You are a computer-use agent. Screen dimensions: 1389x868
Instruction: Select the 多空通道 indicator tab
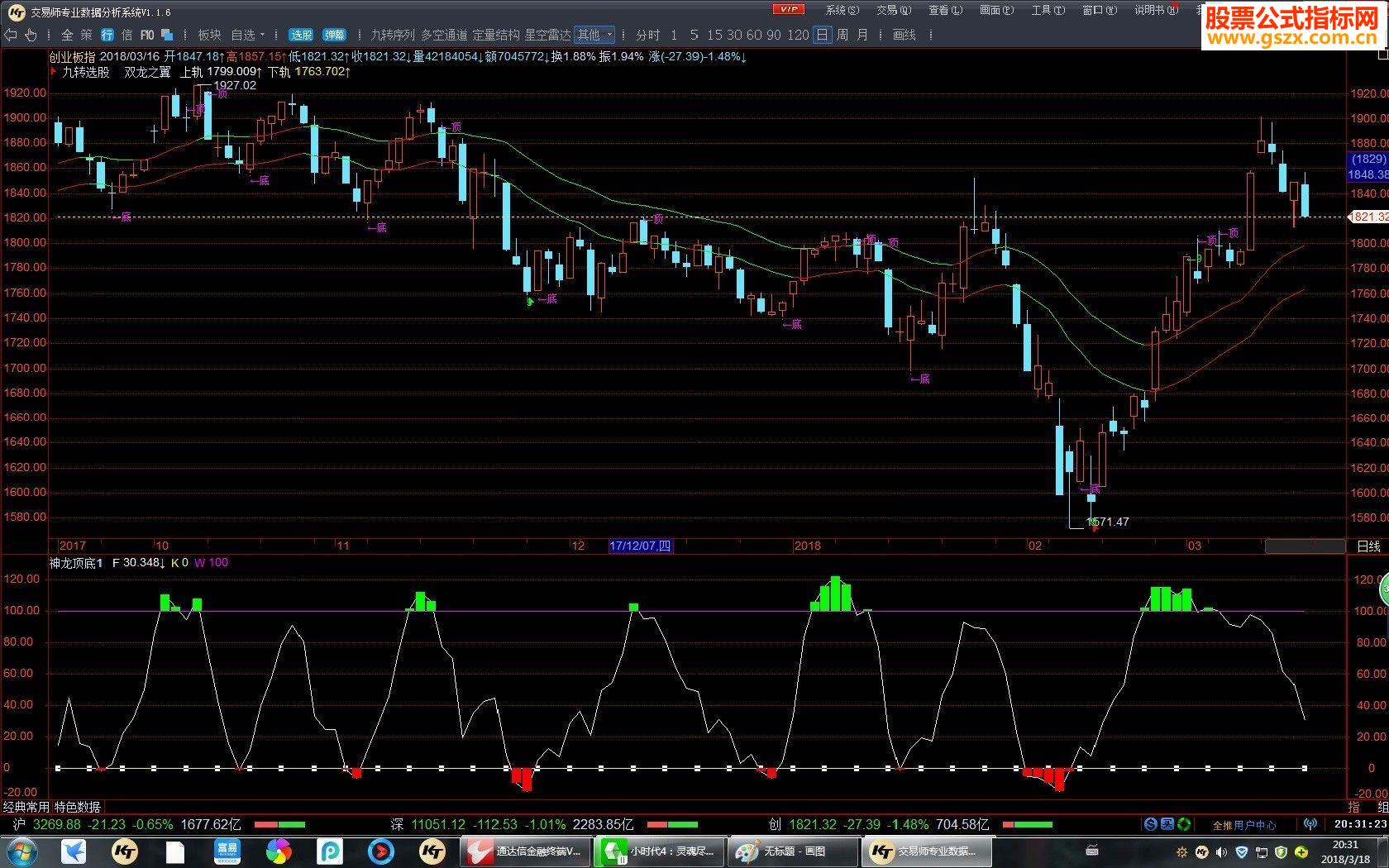444,35
